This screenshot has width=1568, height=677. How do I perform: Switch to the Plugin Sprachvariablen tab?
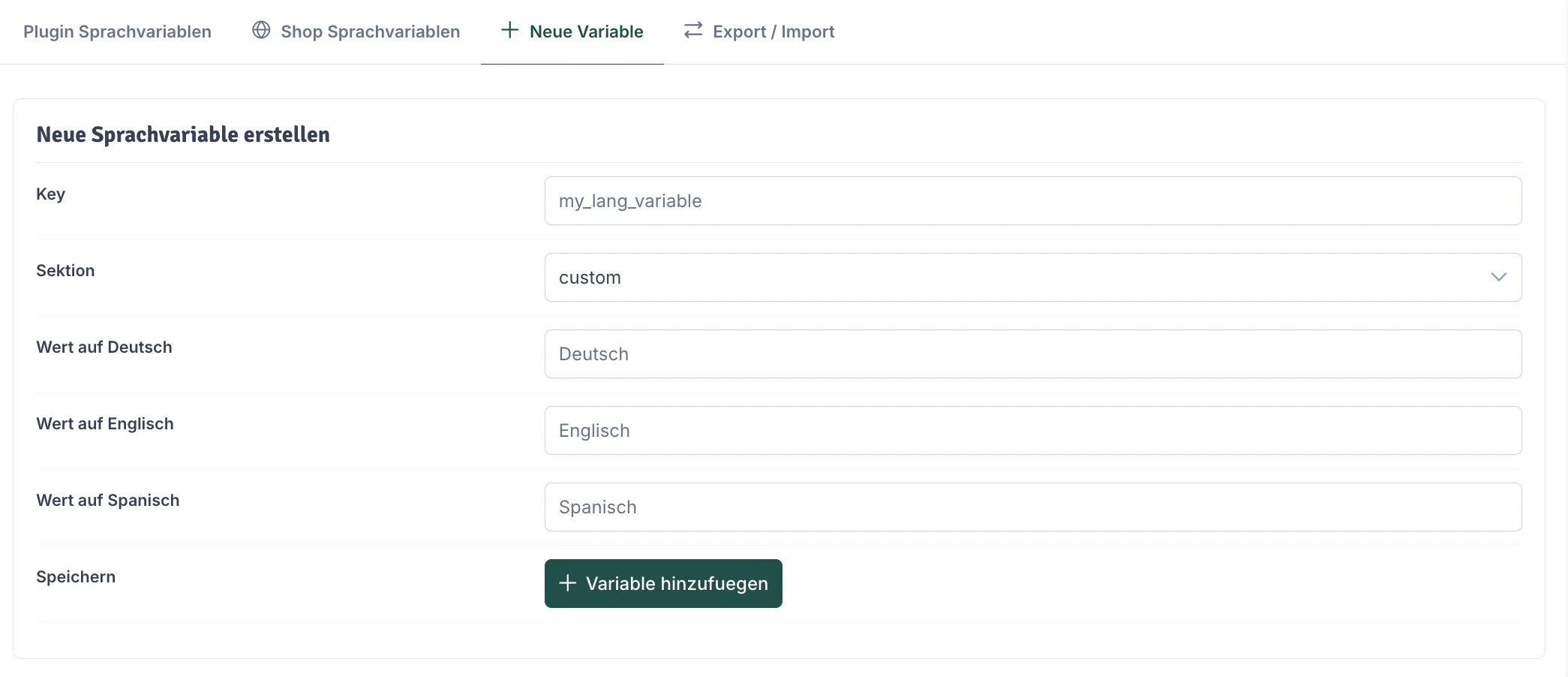pyautogui.click(x=117, y=31)
